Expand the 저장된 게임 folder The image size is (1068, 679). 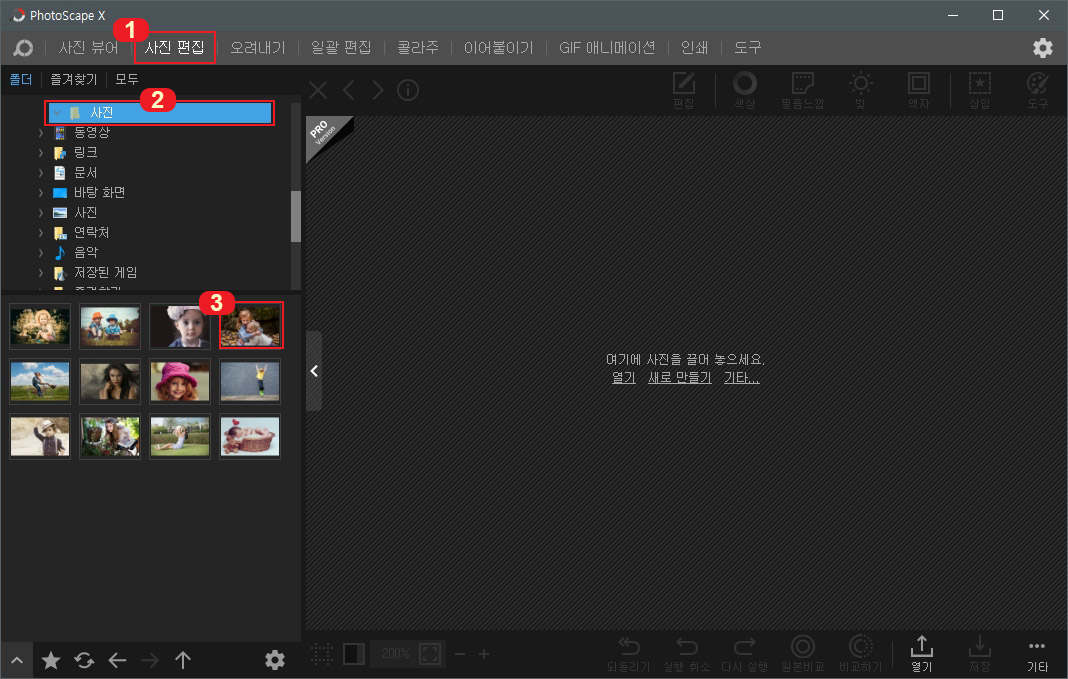point(41,272)
